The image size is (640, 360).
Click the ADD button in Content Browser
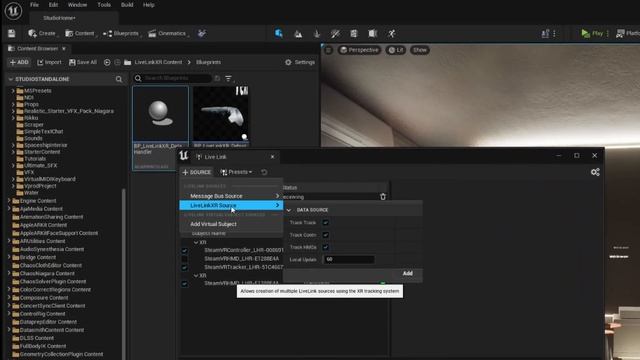[x=19, y=62]
